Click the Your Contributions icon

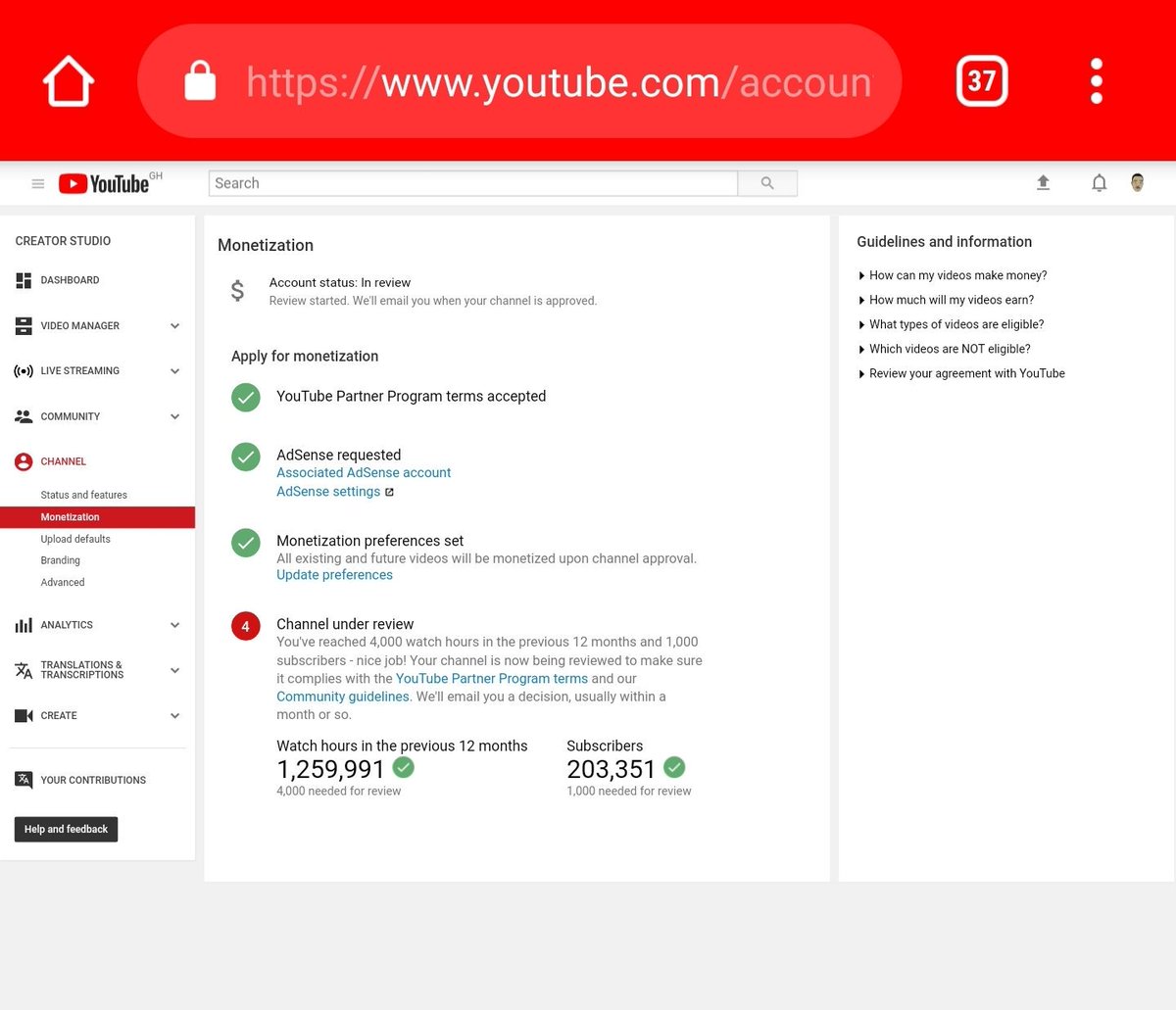pyautogui.click(x=24, y=780)
